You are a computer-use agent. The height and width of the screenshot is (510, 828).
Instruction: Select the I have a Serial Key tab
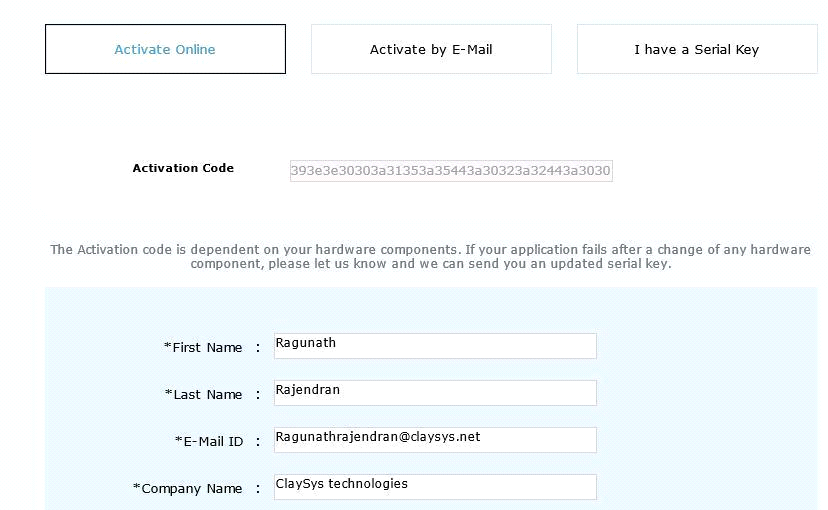[696, 49]
